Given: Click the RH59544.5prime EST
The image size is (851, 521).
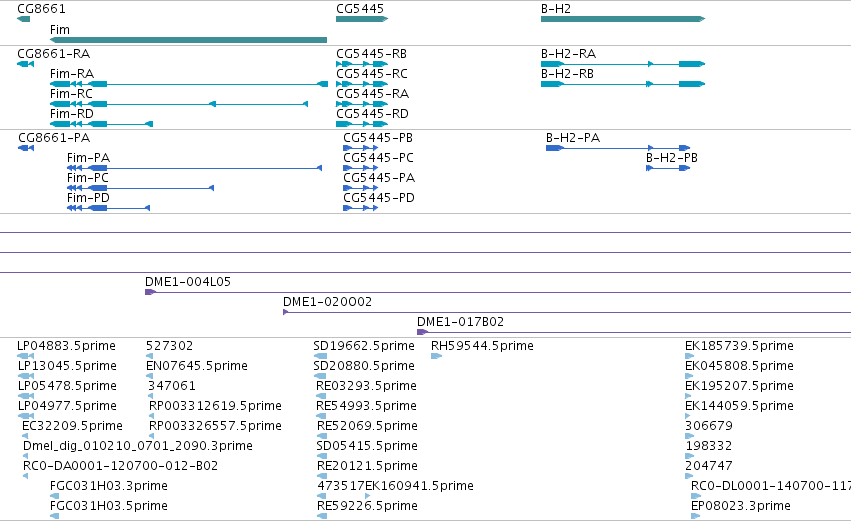Looking at the screenshot, I should click(x=436, y=356).
